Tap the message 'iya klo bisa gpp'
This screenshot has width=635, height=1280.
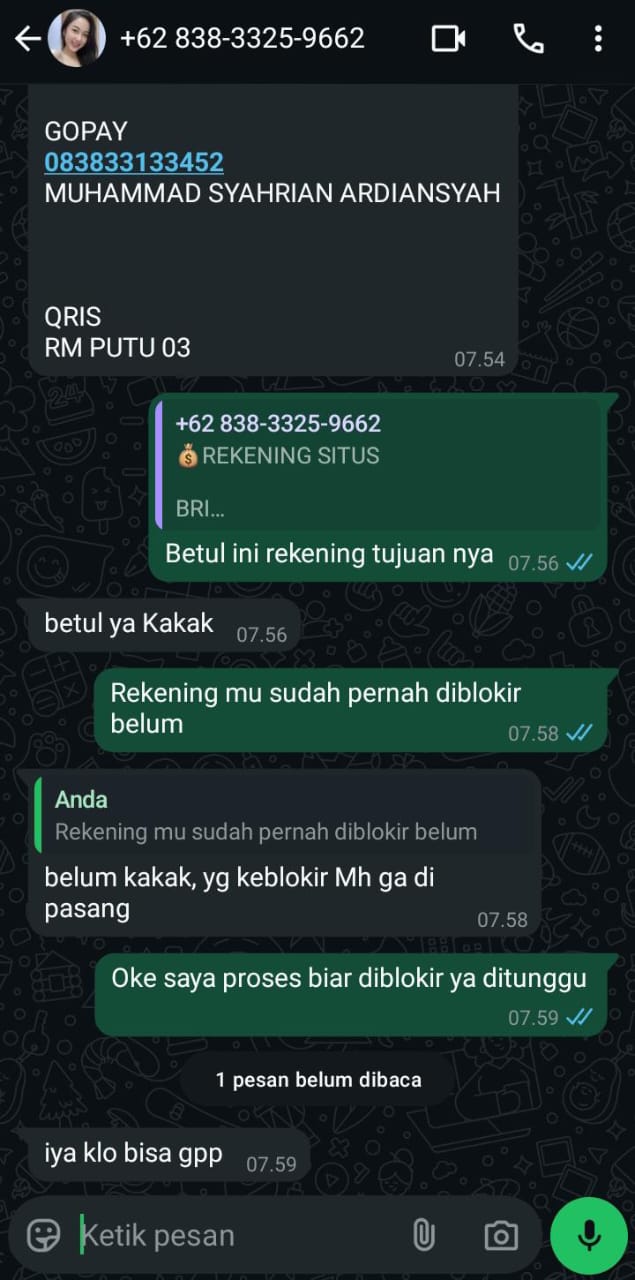(133, 1154)
